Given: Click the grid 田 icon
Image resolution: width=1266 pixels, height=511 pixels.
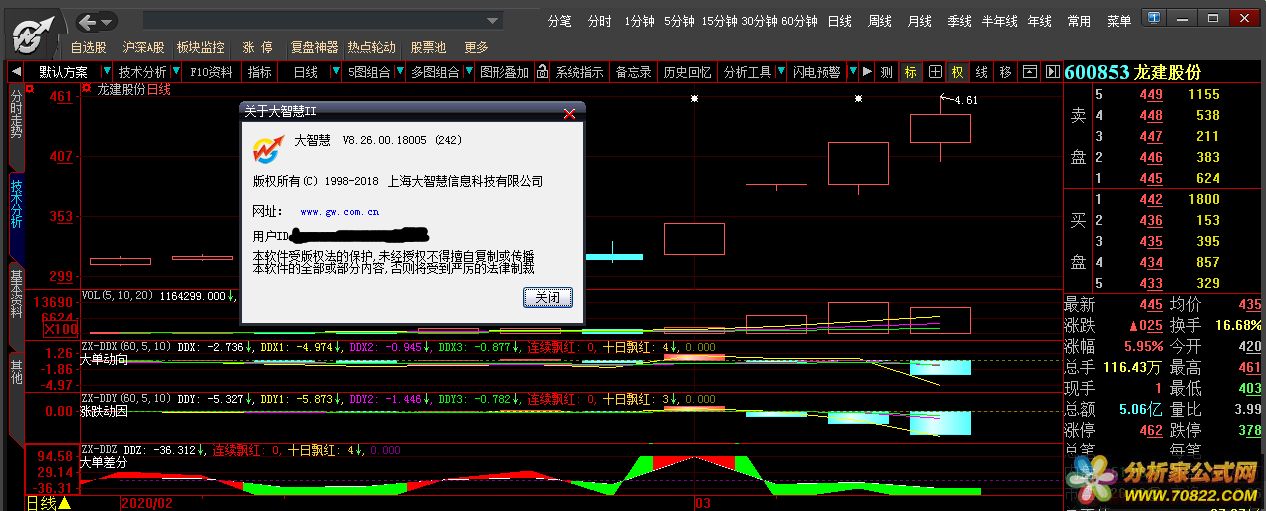Looking at the screenshot, I should tap(935, 72).
